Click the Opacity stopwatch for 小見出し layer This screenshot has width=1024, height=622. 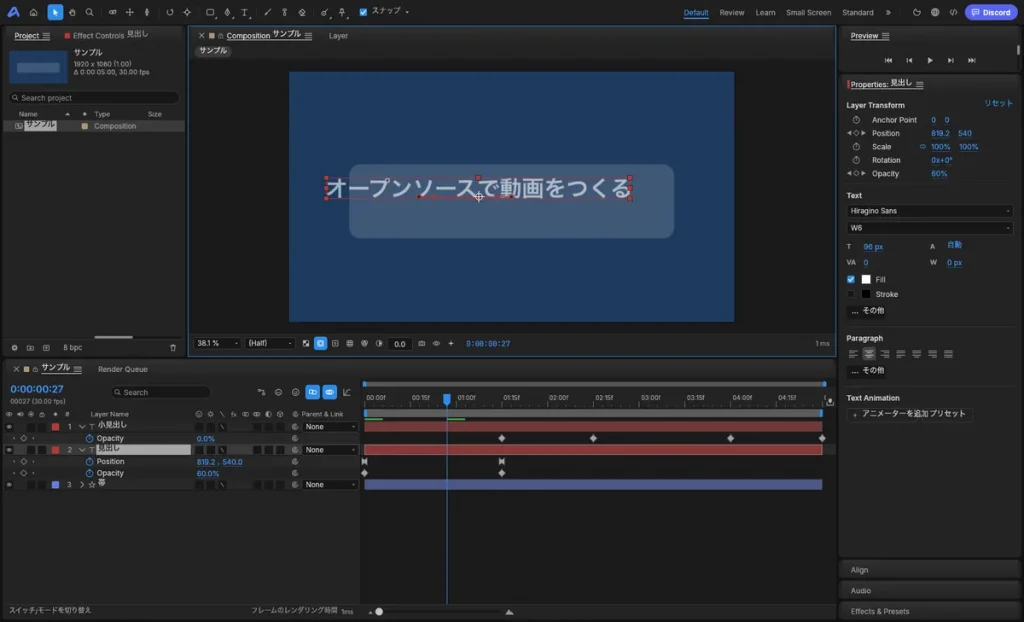point(89,438)
